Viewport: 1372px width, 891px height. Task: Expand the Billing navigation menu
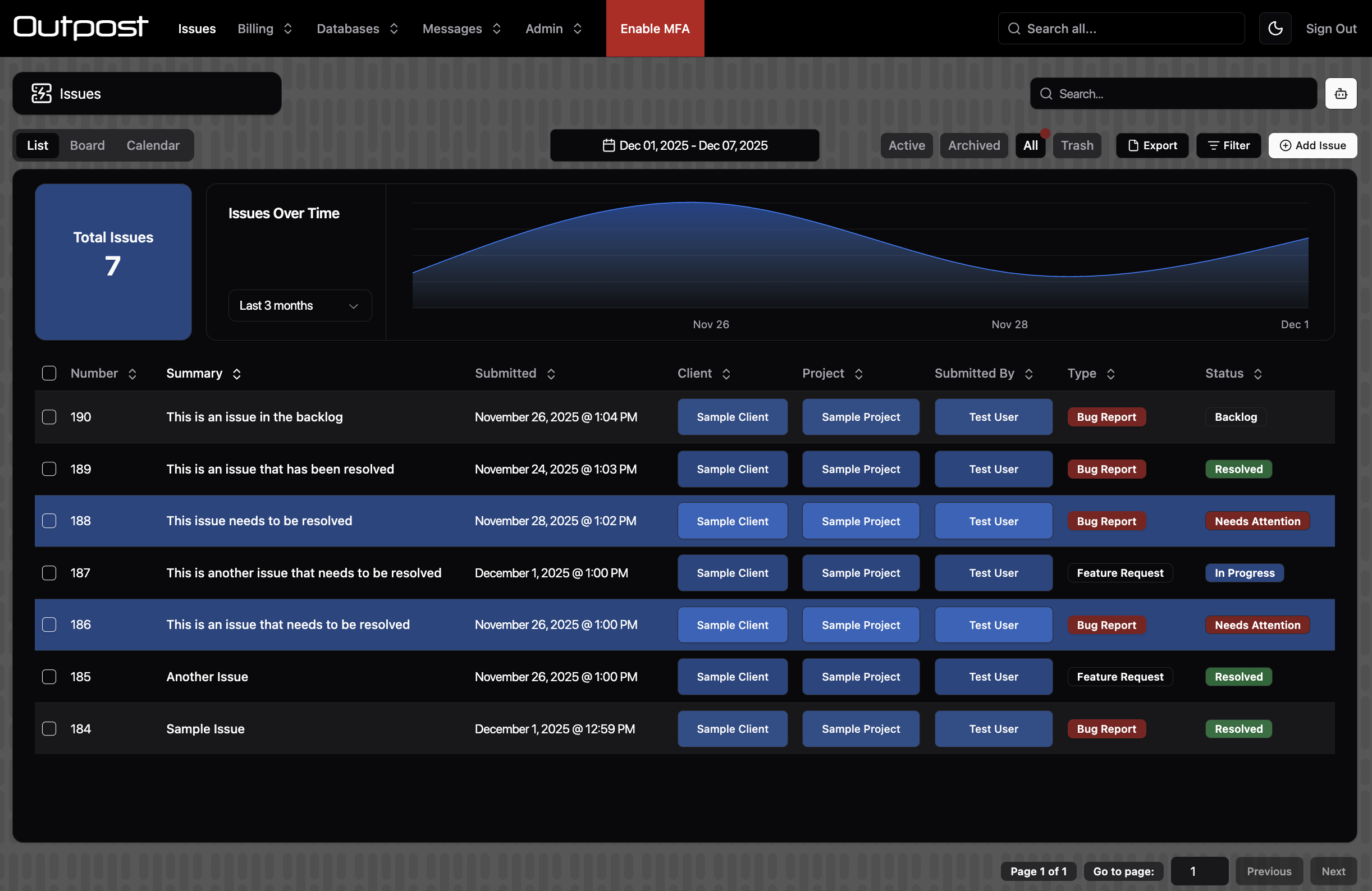[264, 28]
